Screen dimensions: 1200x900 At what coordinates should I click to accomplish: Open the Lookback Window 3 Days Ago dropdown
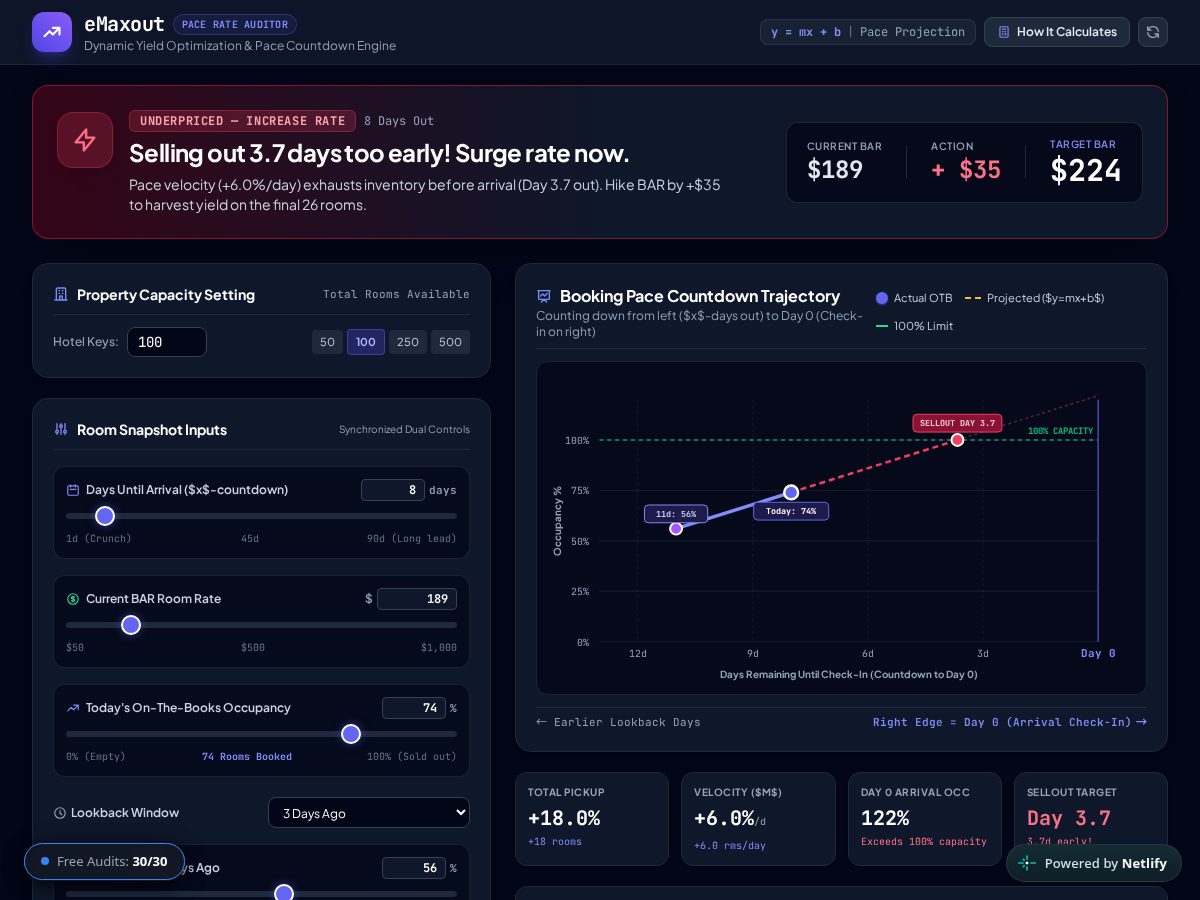[369, 813]
